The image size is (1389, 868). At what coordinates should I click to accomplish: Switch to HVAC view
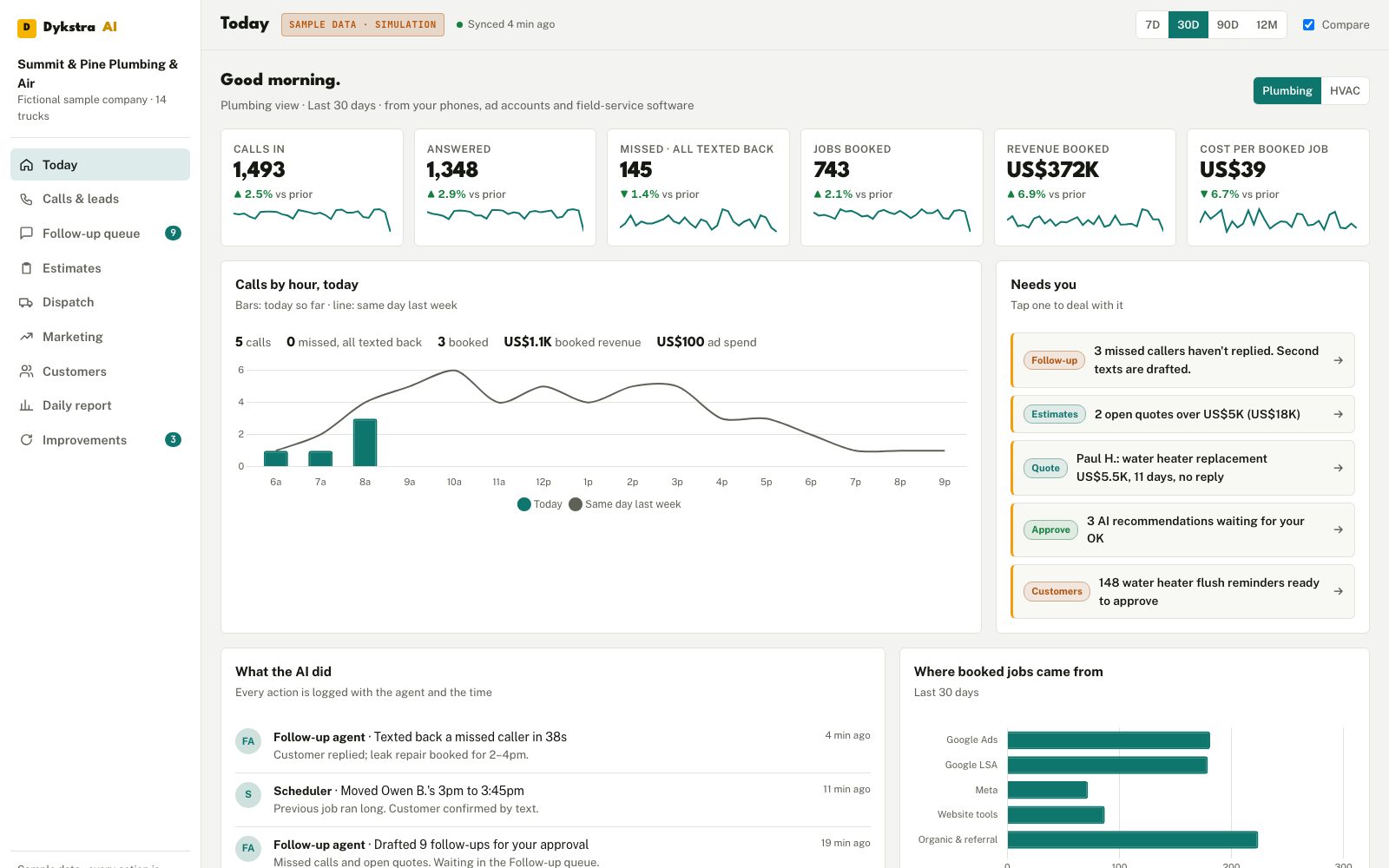1345,90
